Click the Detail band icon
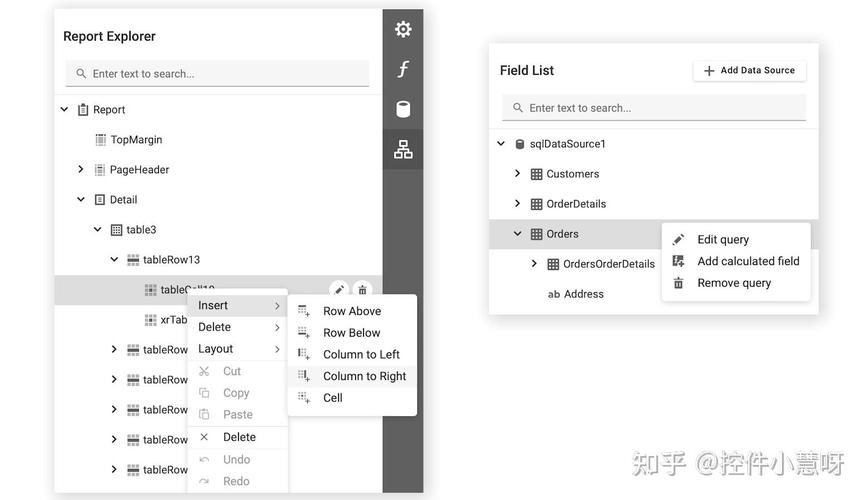 click(x=100, y=200)
